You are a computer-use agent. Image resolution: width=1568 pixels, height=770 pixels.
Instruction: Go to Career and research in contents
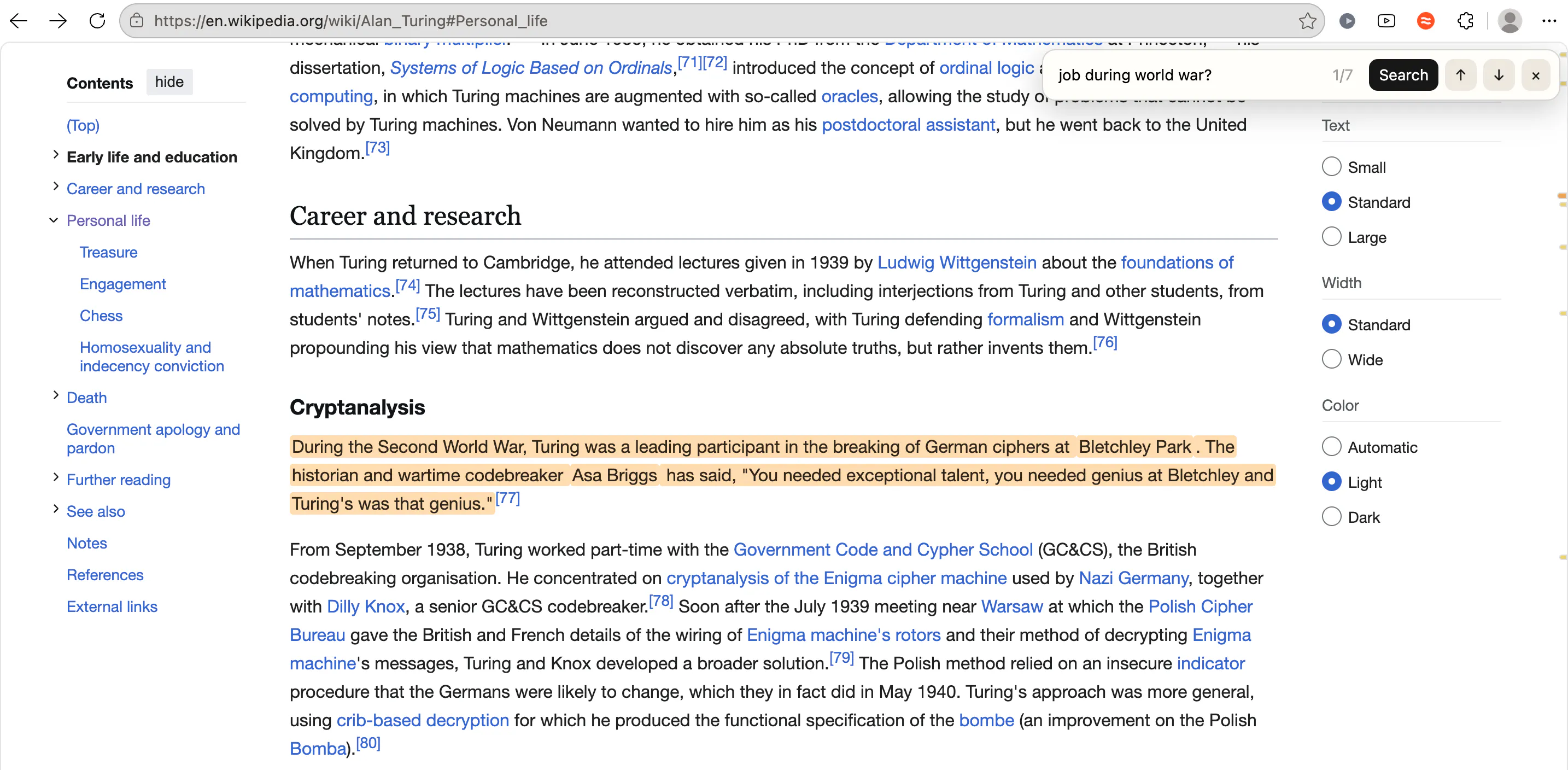(x=136, y=189)
